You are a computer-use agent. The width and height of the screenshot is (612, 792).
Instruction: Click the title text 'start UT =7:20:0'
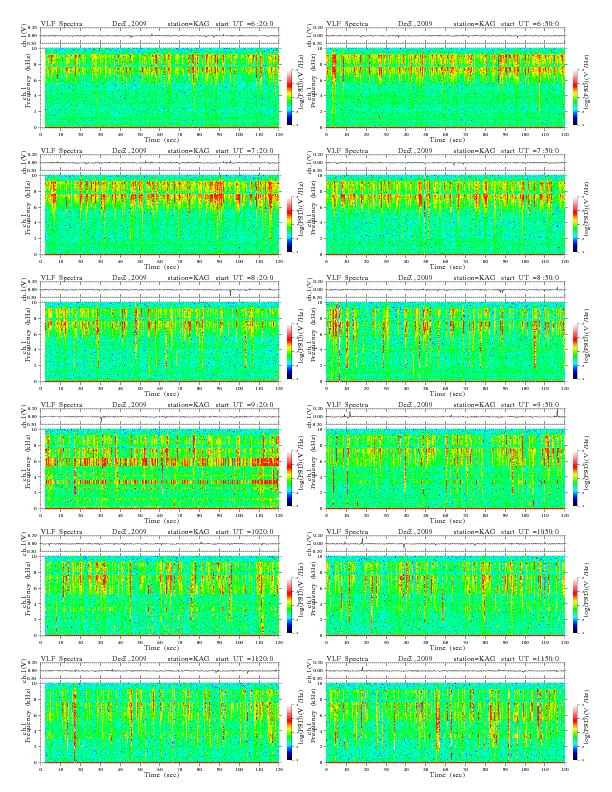point(244,151)
